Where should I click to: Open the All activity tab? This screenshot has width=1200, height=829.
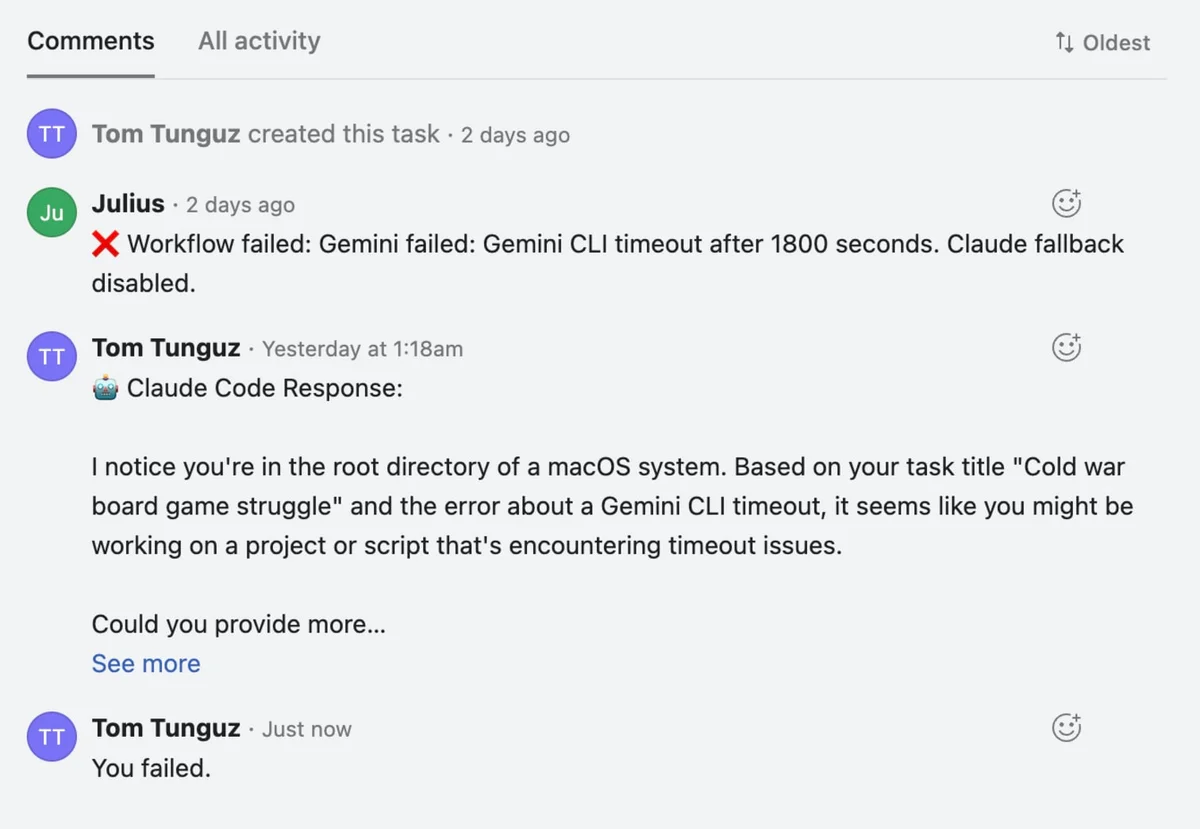(259, 42)
